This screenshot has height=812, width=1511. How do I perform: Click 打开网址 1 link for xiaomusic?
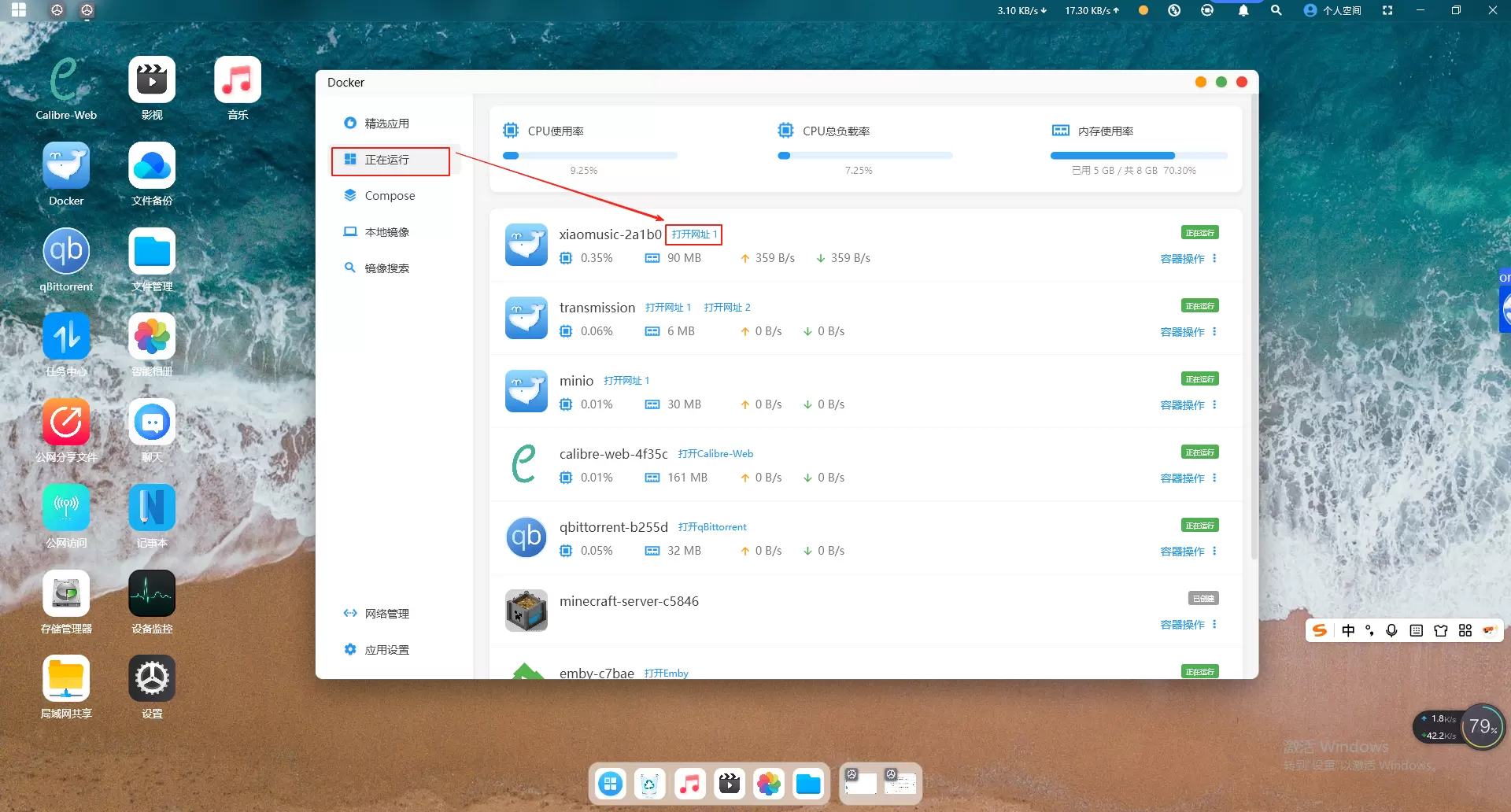tap(693, 234)
